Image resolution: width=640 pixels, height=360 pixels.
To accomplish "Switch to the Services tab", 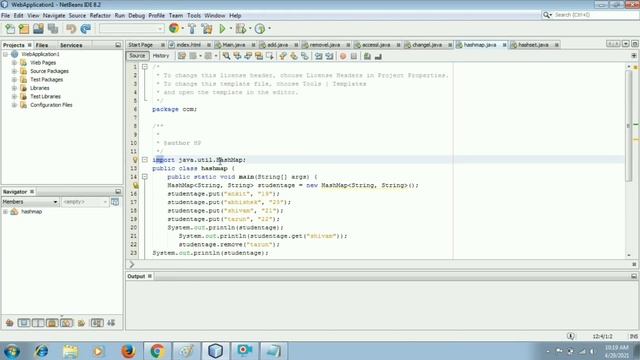I will pyautogui.click(x=71, y=45).
